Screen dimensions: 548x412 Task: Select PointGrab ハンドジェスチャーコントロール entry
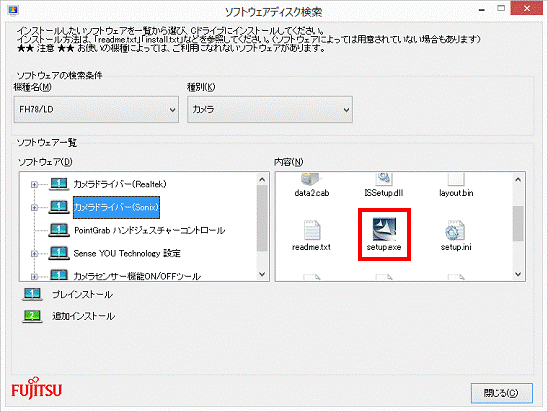click(x=150, y=230)
